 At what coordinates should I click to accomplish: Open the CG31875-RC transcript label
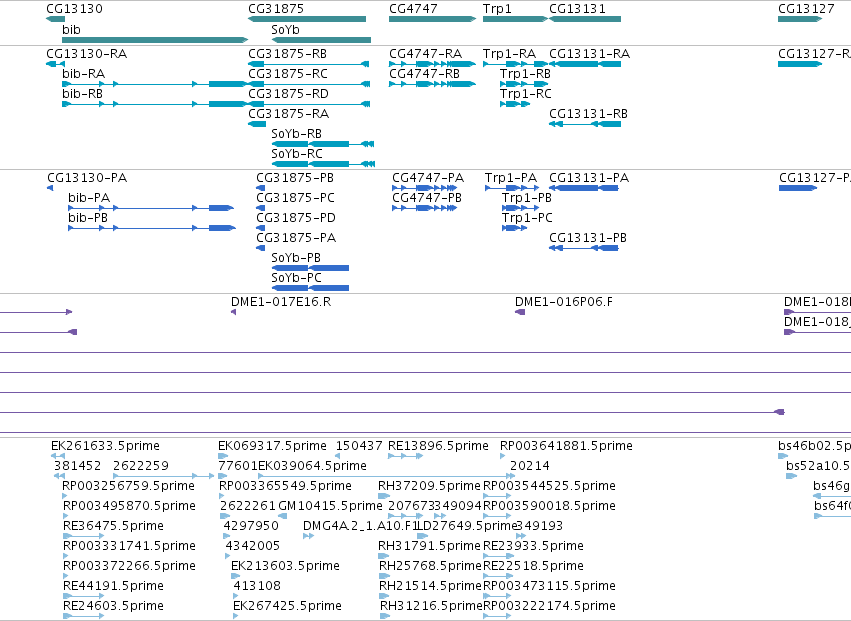(288, 74)
